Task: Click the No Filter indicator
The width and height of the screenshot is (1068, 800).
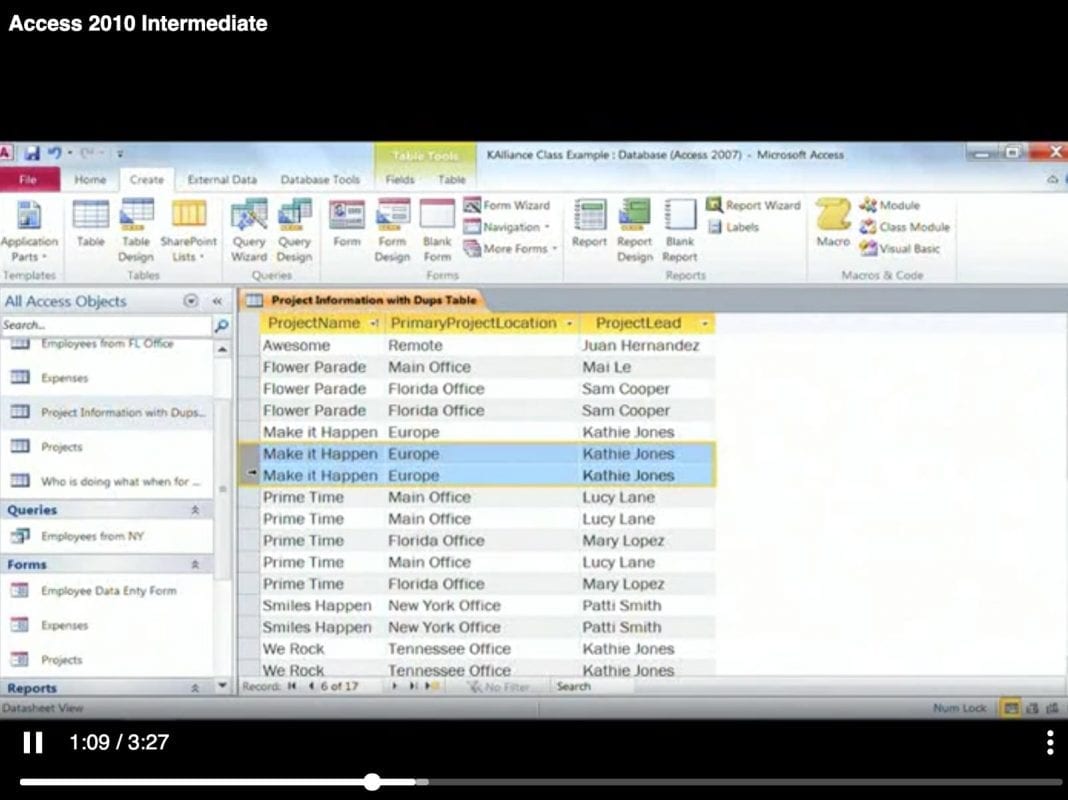Action: click(501, 687)
